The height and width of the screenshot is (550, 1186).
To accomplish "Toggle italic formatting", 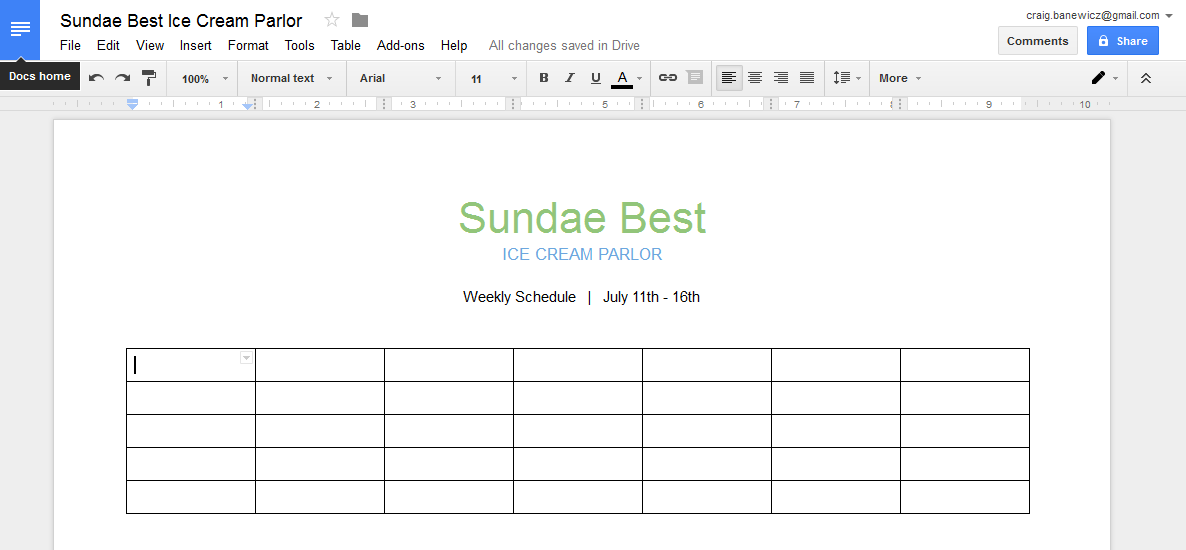I will click(570, 78).
